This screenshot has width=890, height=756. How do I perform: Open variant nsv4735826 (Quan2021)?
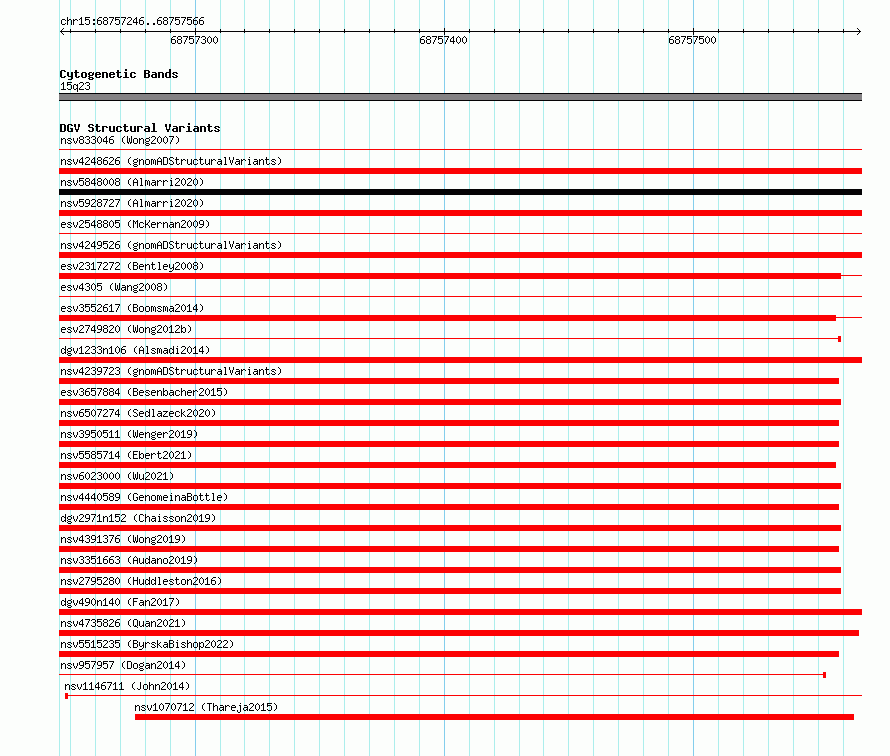coord(123,623)
